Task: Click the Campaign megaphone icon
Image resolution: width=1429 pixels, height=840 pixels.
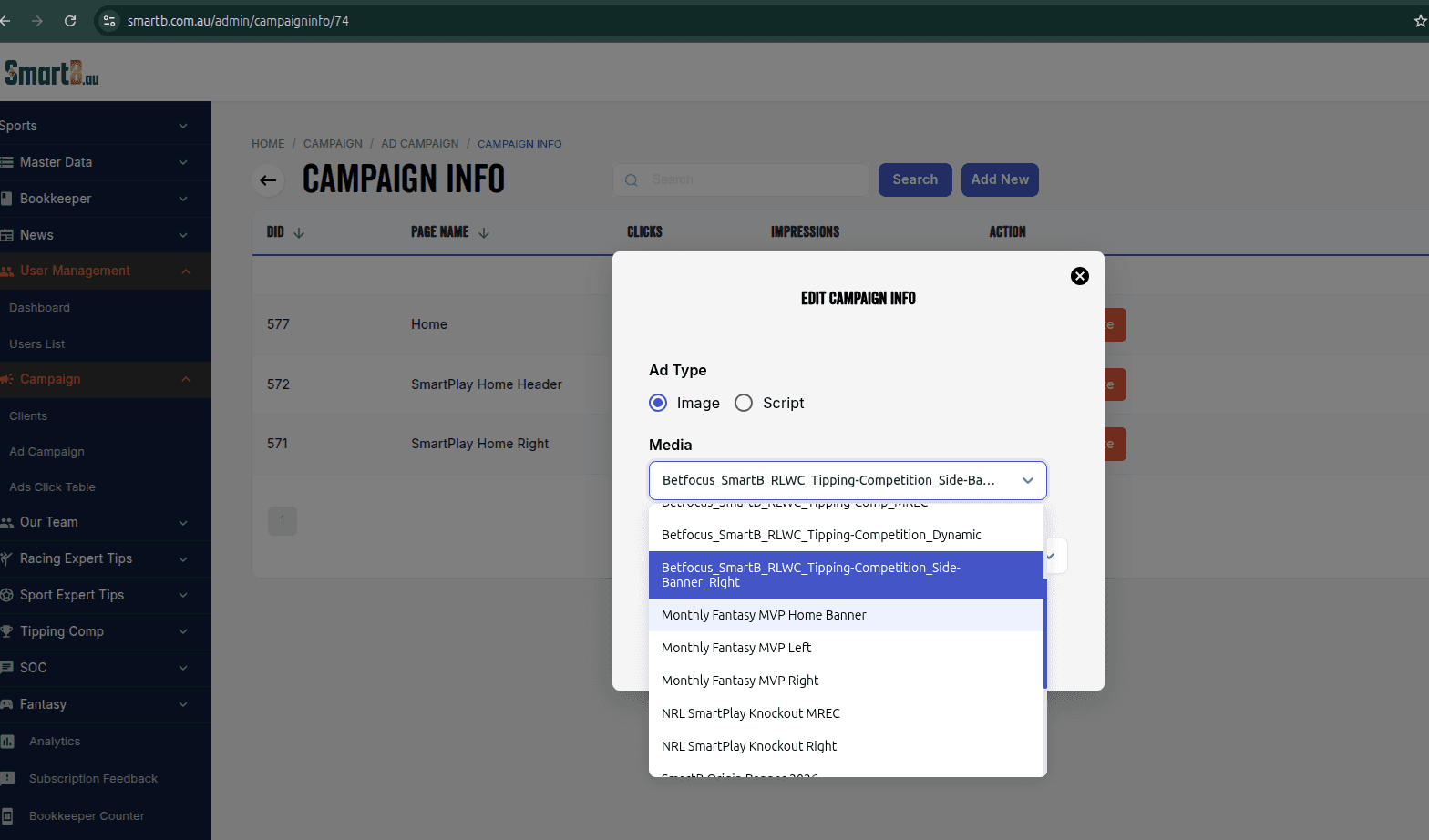Action: click(x=7, y=379)
